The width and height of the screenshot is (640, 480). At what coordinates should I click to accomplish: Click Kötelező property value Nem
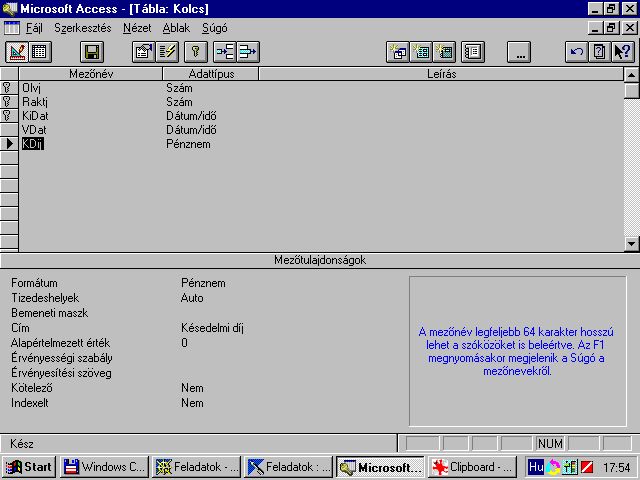[192, 388]
